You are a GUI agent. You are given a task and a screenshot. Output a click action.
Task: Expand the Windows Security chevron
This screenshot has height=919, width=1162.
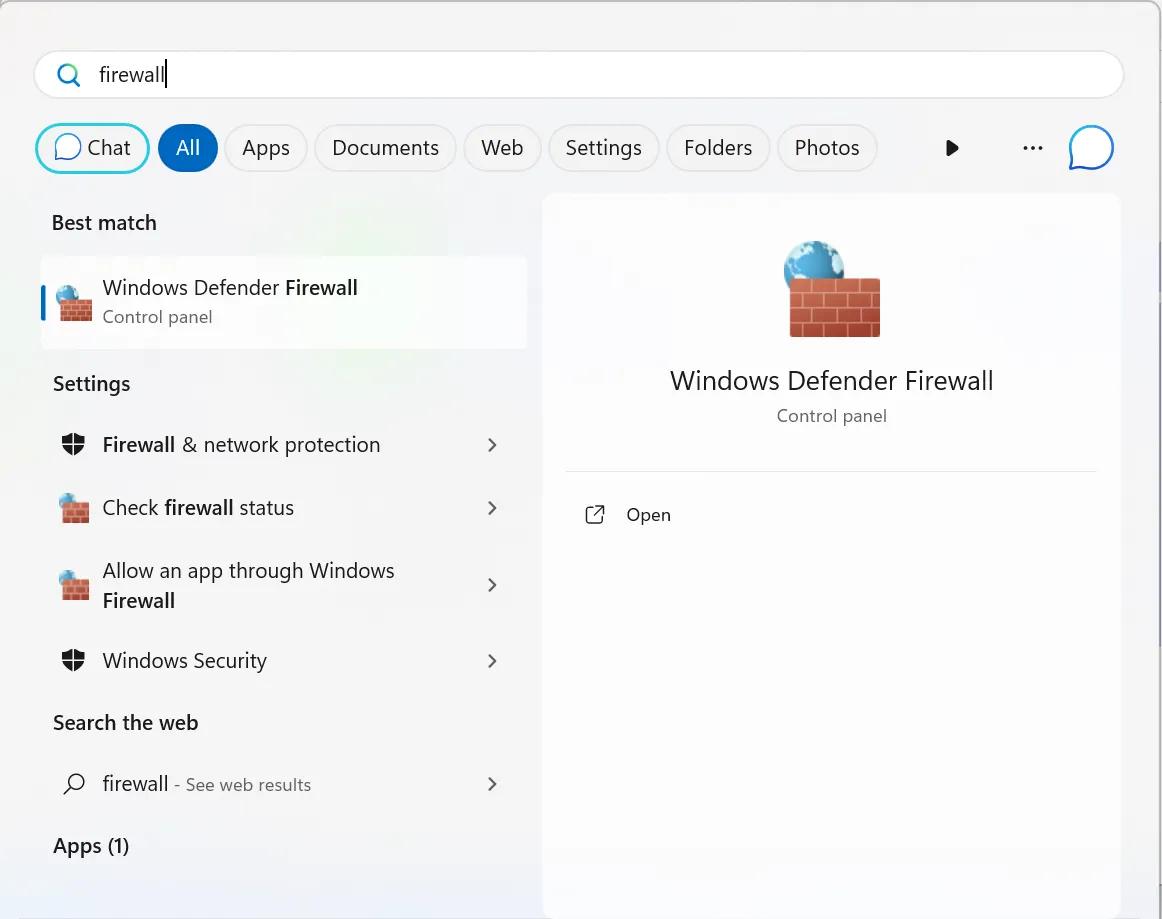click(x=492, y=661)
